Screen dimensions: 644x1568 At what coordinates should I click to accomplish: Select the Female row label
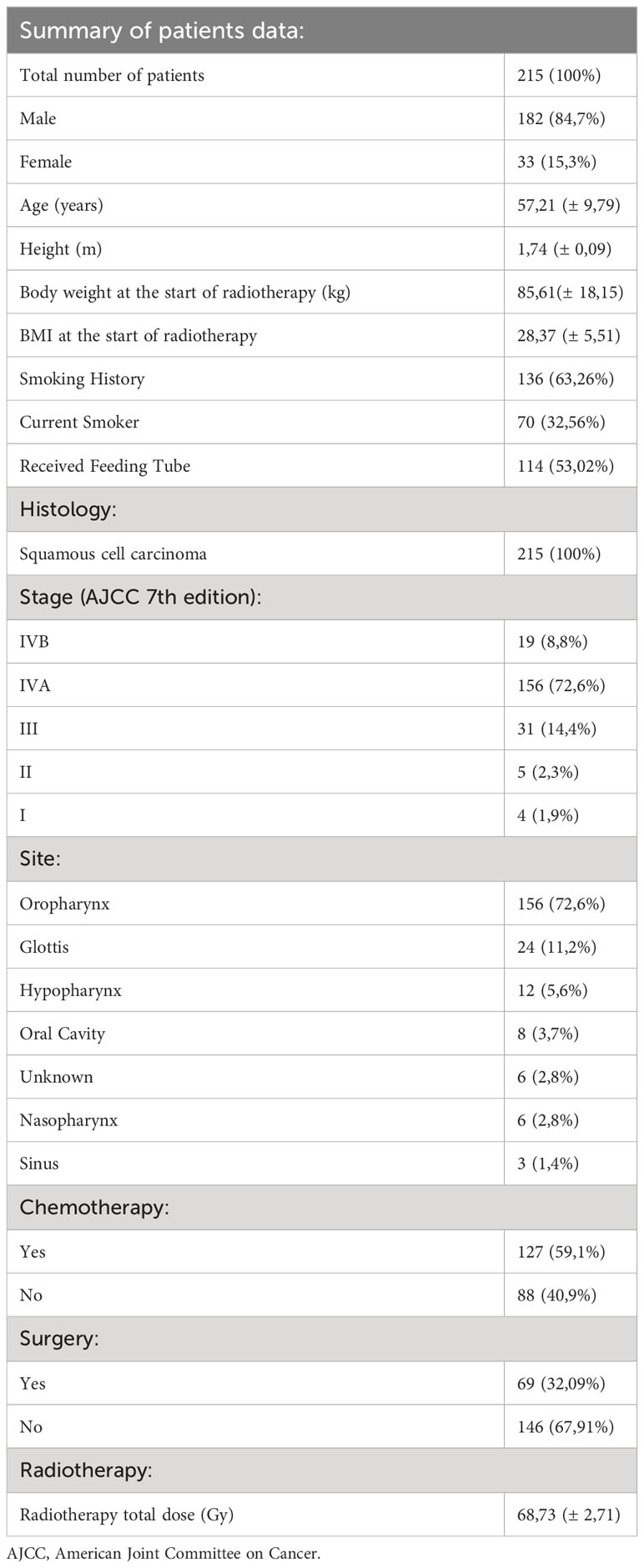point(46,162)
